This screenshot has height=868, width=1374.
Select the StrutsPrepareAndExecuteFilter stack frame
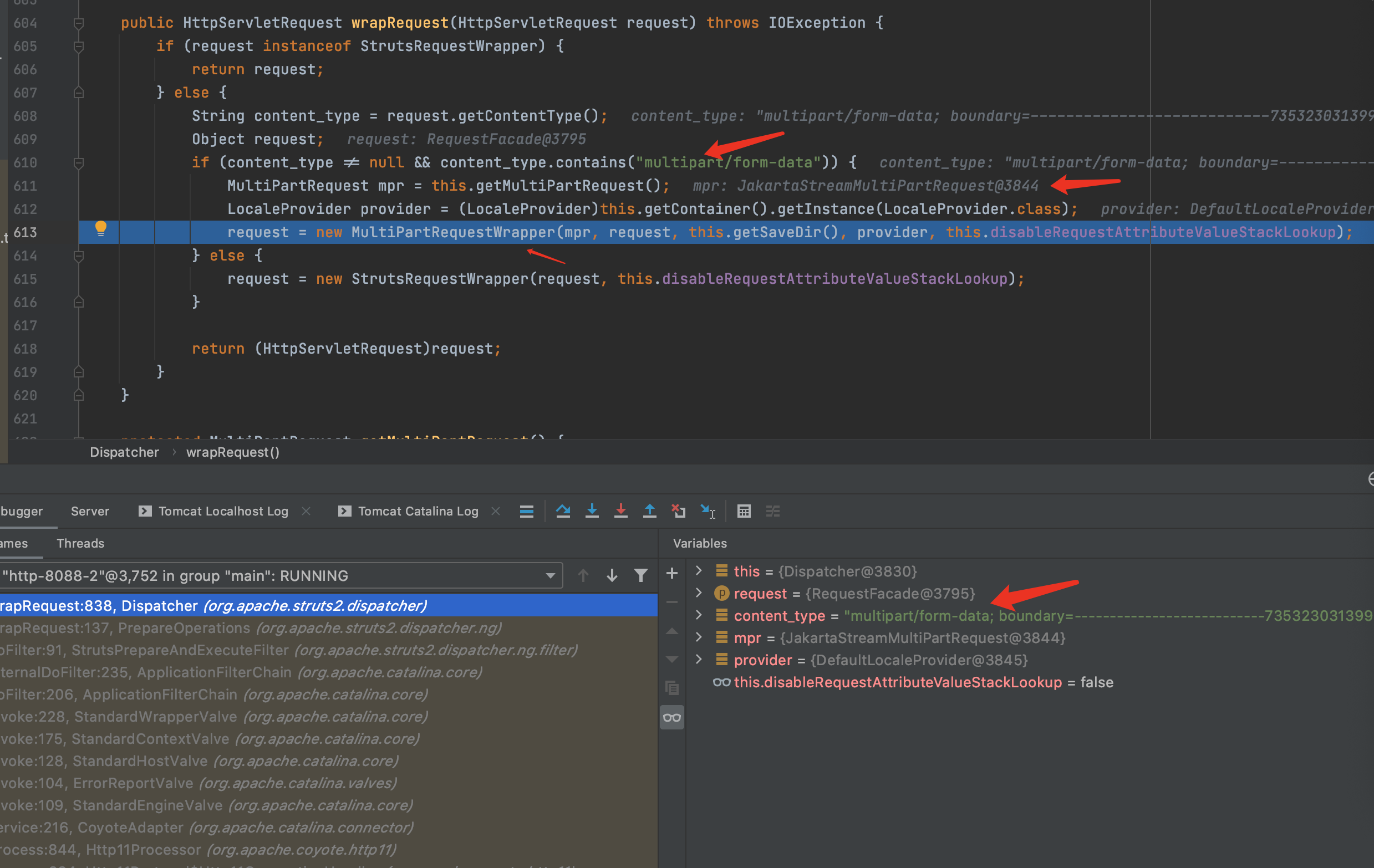pos(329,650)
